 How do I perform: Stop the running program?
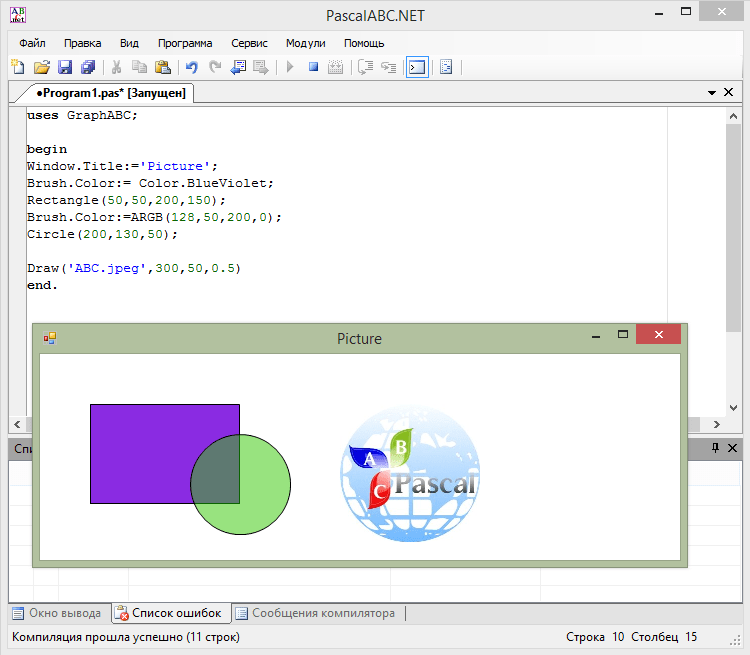313,67
